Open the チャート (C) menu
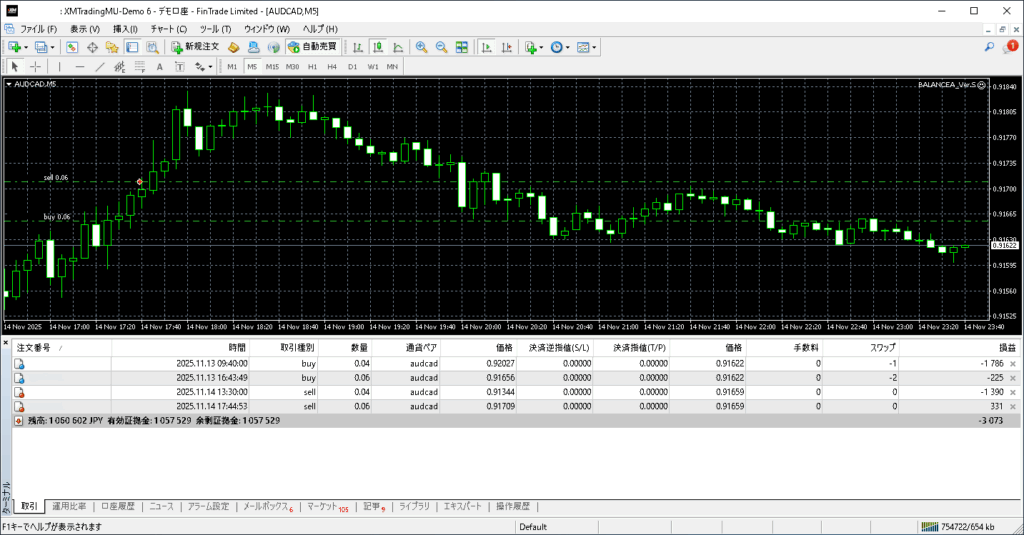Image resolution: width=1024 pixels, height=535 pixels. point(168,28)
